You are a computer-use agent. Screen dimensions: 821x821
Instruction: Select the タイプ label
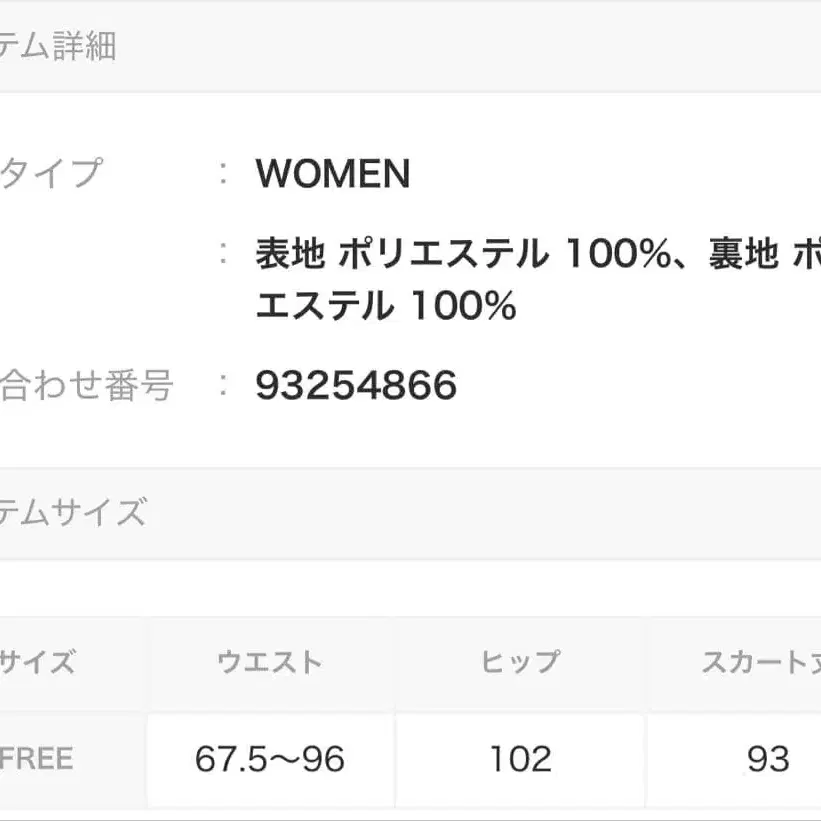pos(50,173)
